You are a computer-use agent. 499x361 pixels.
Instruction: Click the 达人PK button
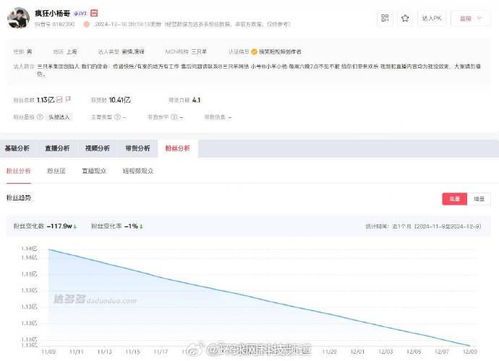click(x=431, y=18)
